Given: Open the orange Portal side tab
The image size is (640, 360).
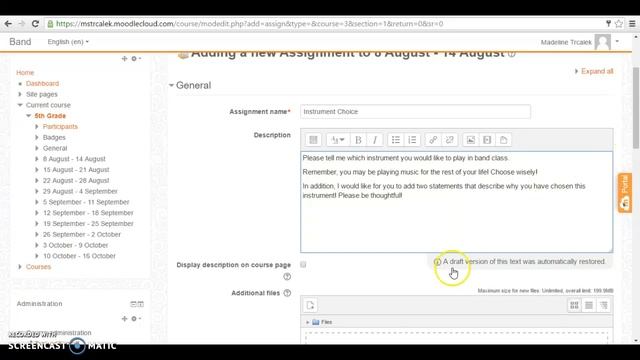Looking at the screenshot, I should click(x=625, y=193).
